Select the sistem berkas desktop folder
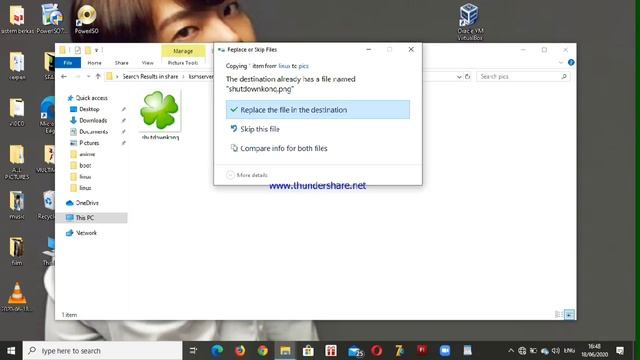Viewport: 640px width, 360px height. (17, 19)
